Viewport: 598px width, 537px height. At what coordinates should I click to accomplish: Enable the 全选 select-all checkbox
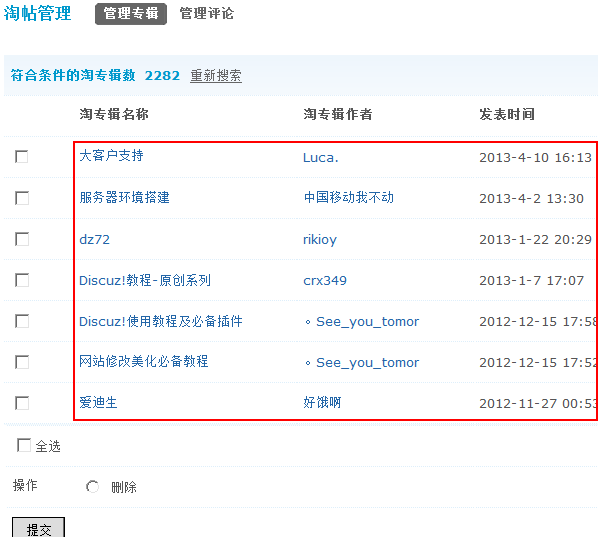(24, 445)
